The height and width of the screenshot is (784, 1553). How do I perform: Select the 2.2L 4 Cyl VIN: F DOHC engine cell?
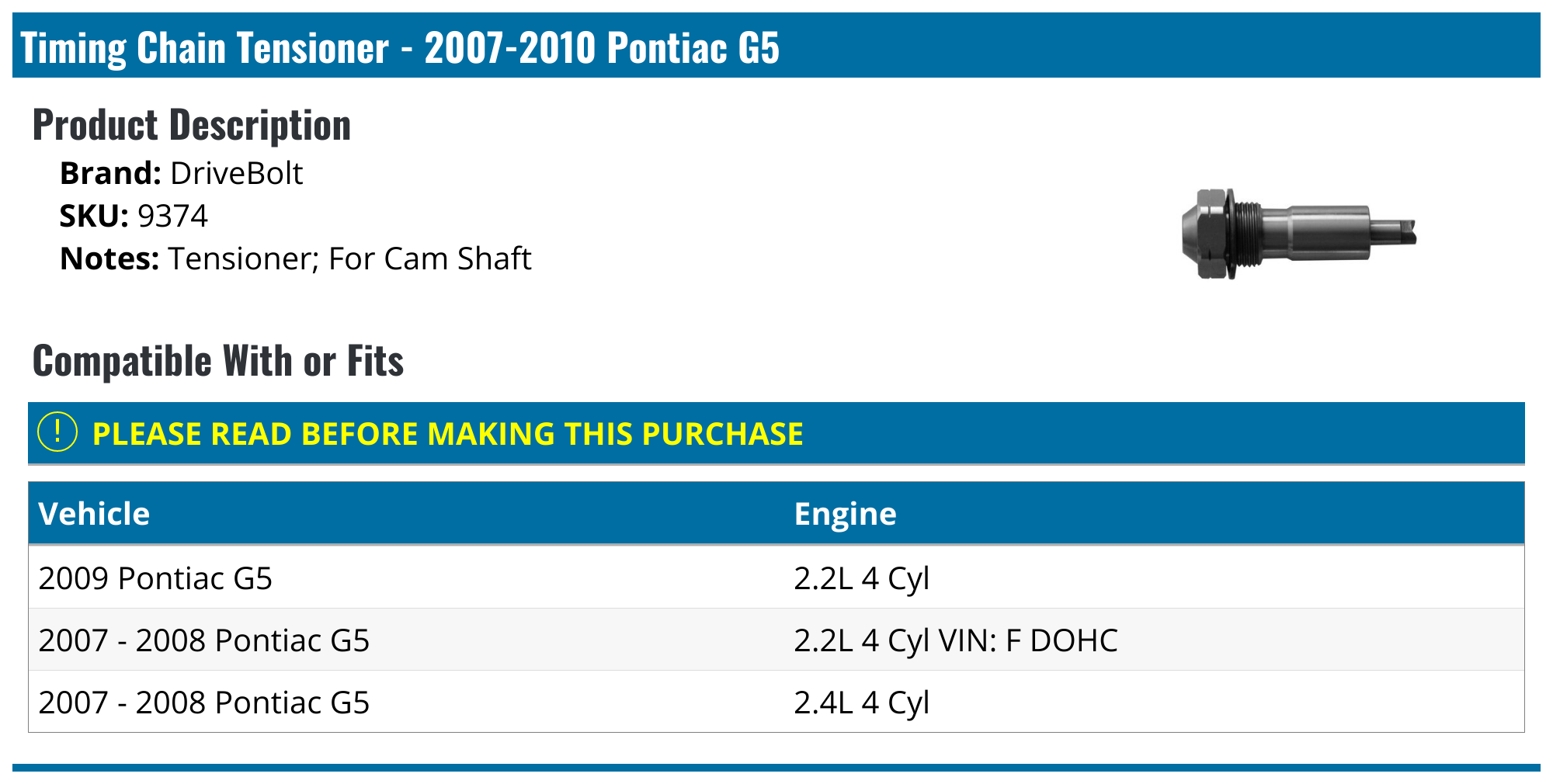tap(955, 640)
